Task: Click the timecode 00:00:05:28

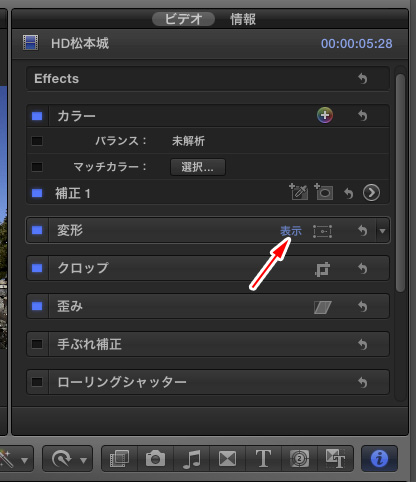Action: (x=356, y=44)
